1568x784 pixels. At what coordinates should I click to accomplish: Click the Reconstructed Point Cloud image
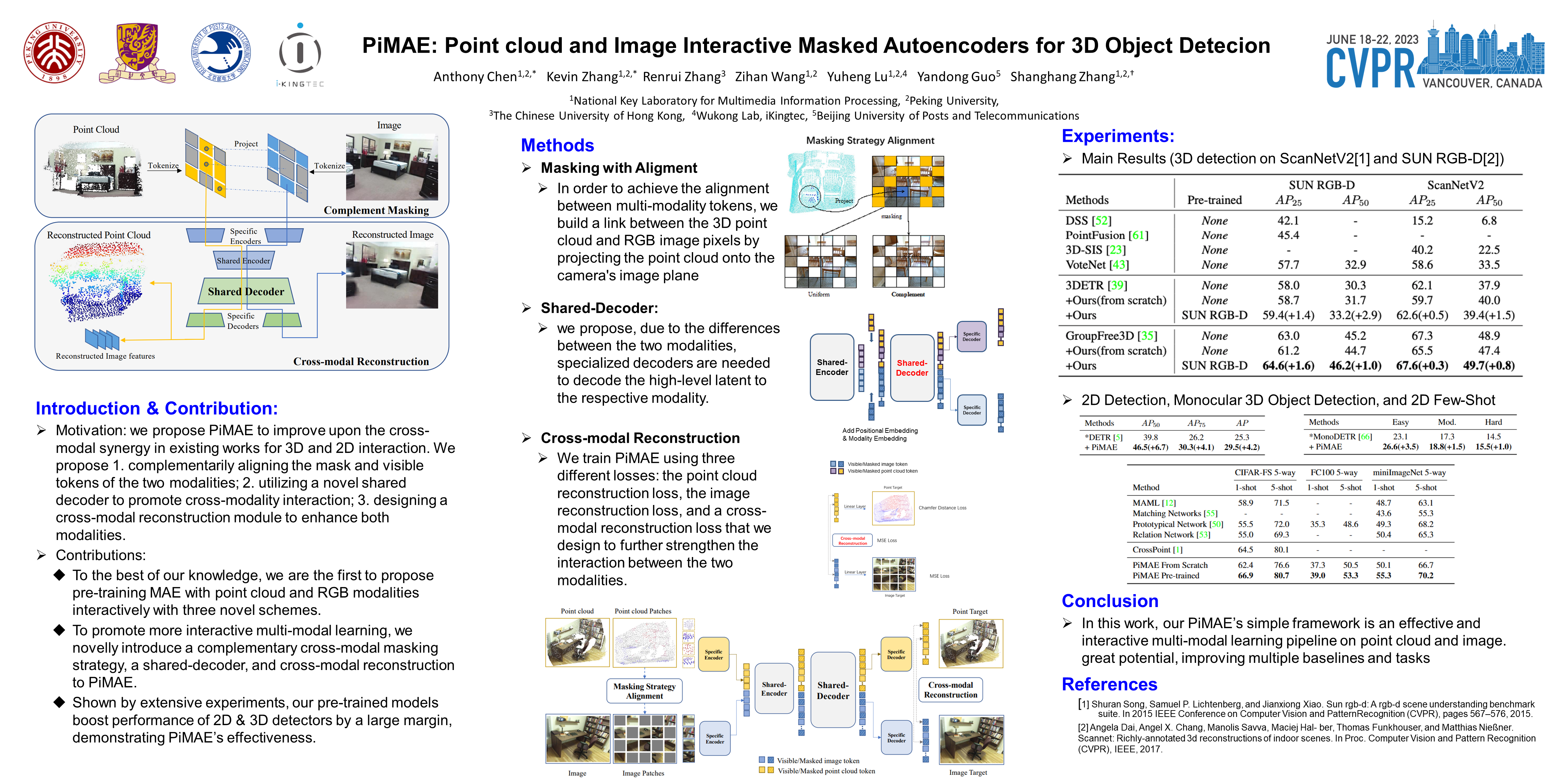(97, 282)
